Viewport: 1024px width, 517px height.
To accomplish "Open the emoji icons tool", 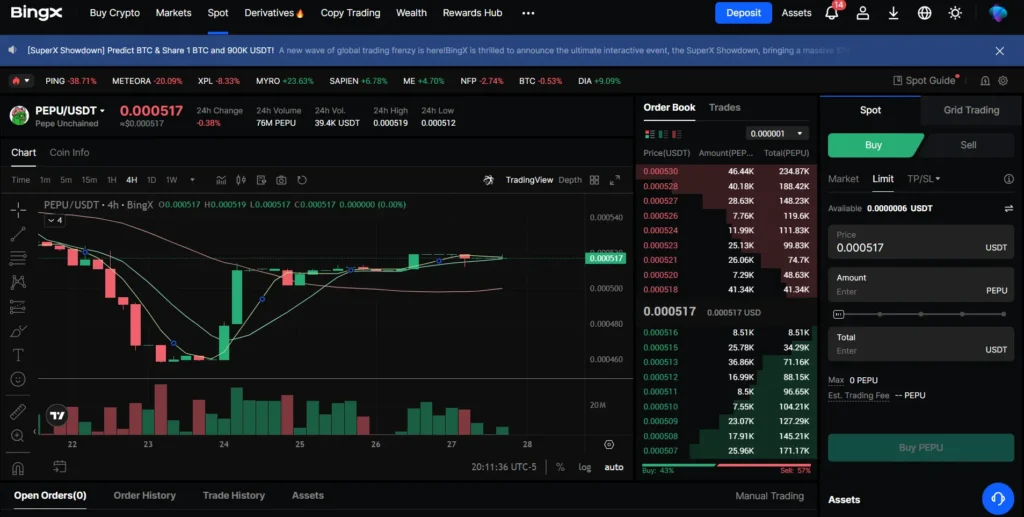I will click(18, 379).
